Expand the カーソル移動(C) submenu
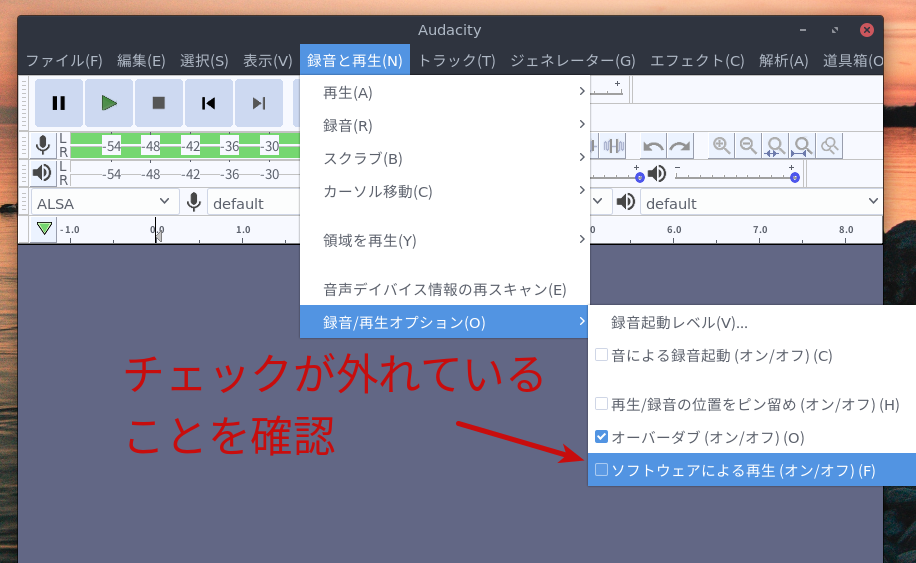Viewport: 916px width, 563px height. [x=445, y=191]
